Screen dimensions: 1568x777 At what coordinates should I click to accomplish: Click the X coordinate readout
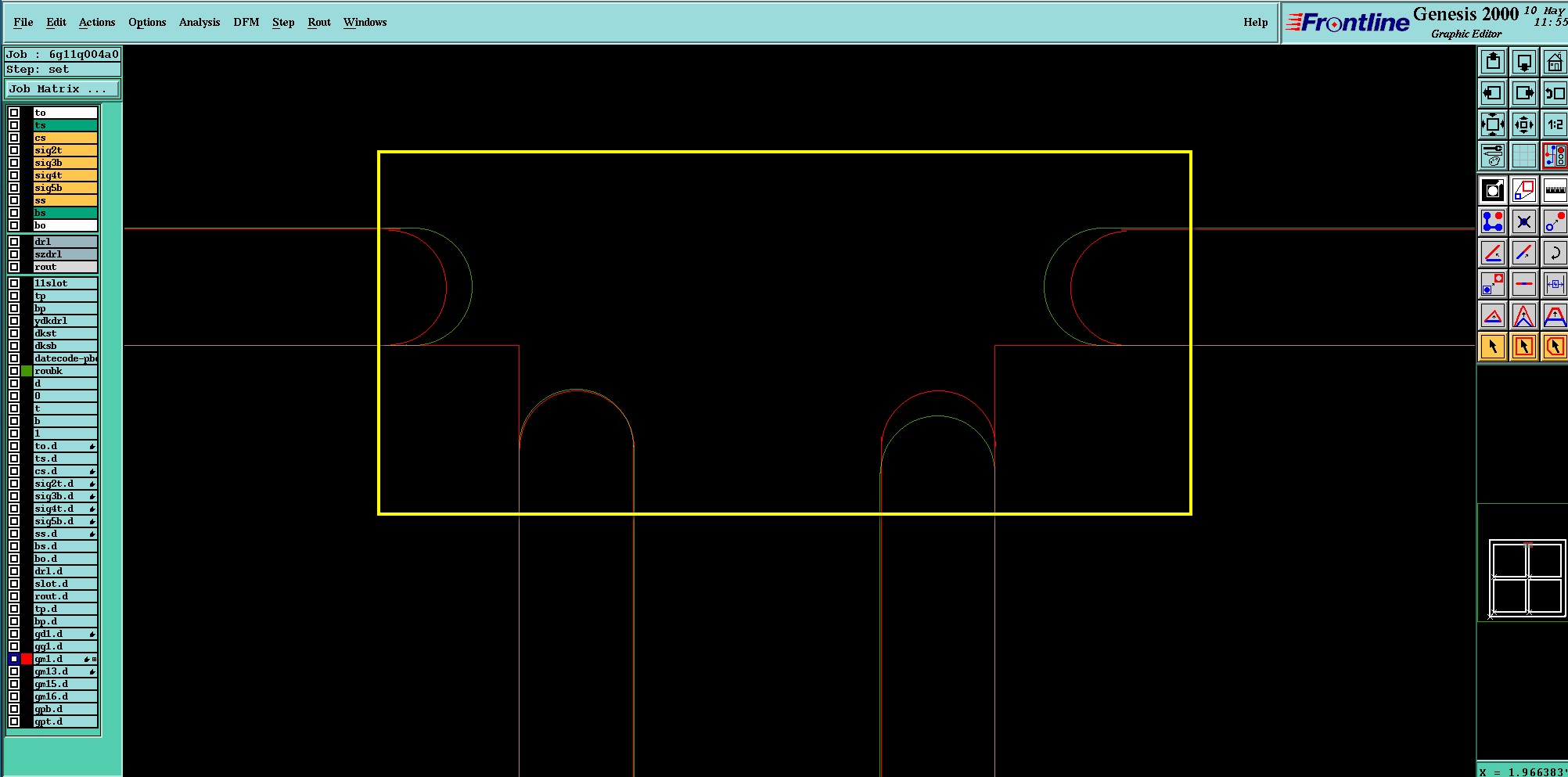point(1523,772)
